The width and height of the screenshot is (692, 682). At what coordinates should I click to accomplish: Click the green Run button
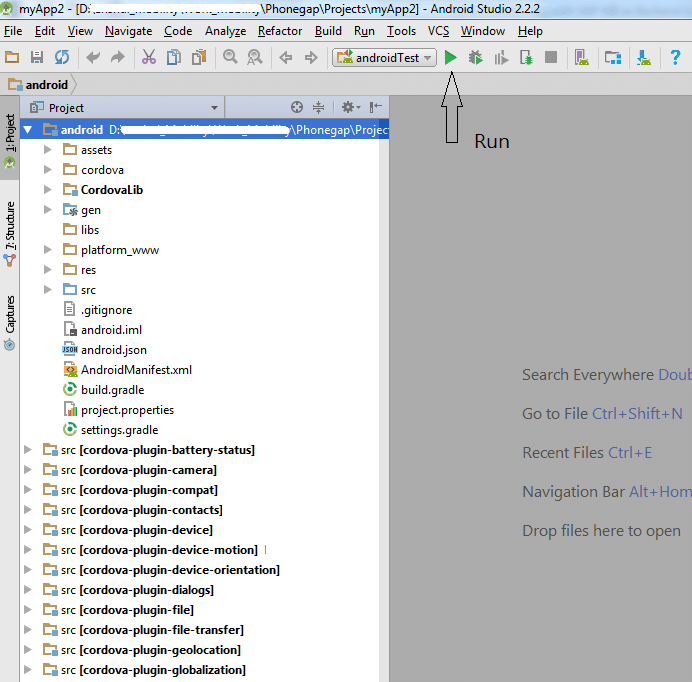tap(451, 58)
